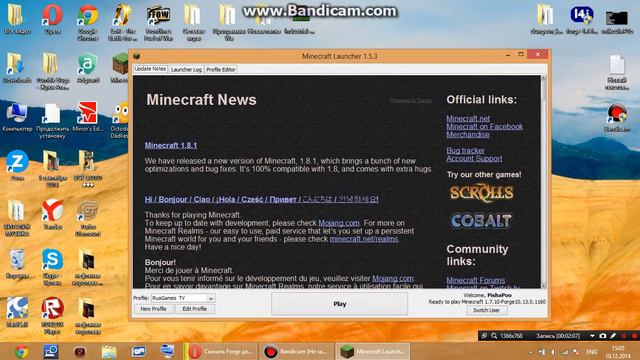This screenshot has height=360, width=640.
Task: Open the downloads folder with blue arrow
Action: pyautogui.click(x=17, y=68)
